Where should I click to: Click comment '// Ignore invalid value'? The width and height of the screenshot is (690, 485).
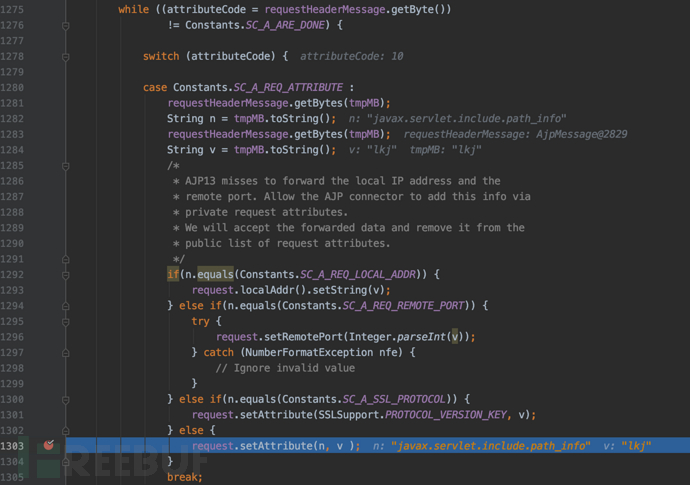point(285,368)
